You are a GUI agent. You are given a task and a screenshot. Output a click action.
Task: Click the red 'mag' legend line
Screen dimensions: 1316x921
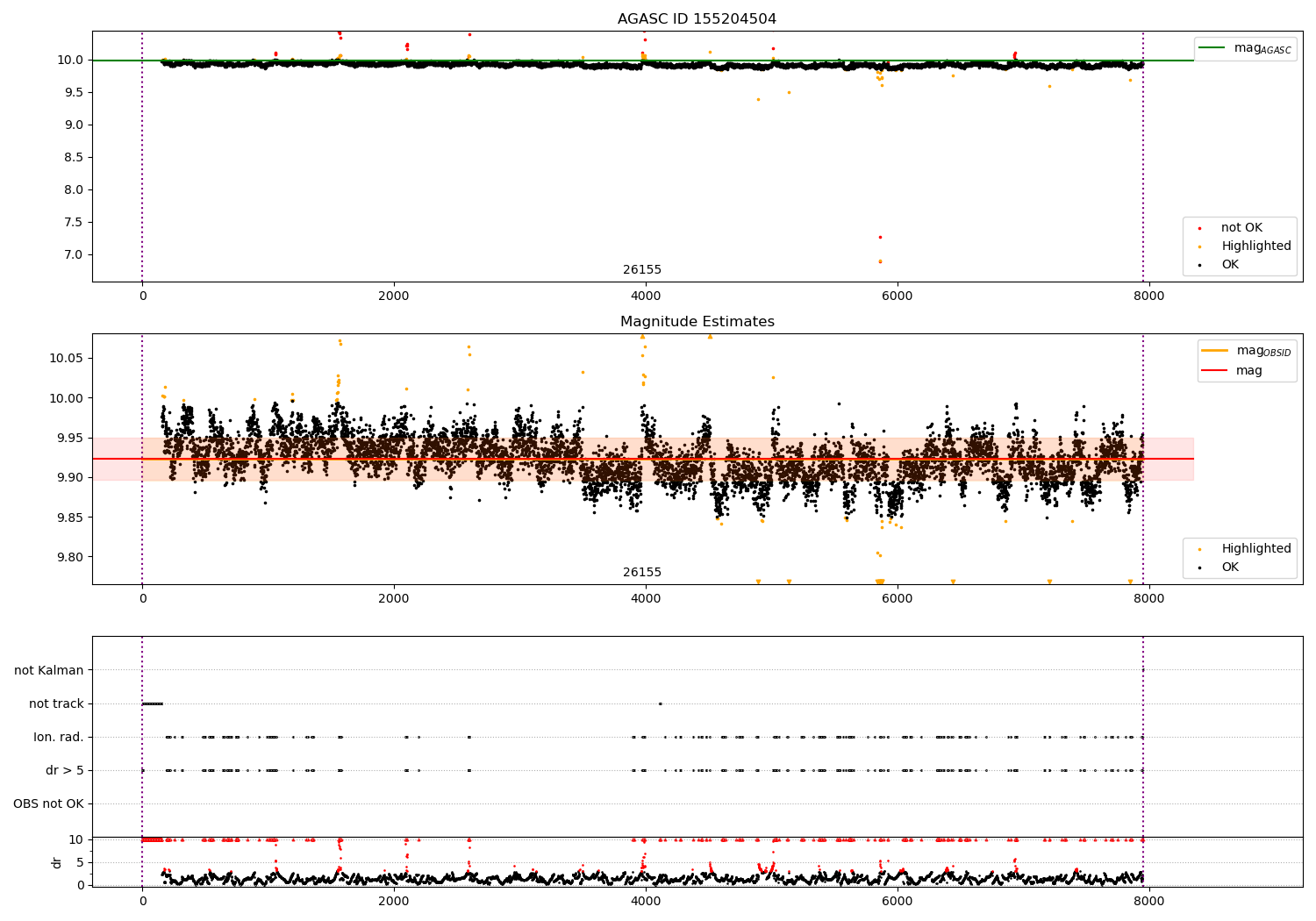click(x=1214, y=370)
